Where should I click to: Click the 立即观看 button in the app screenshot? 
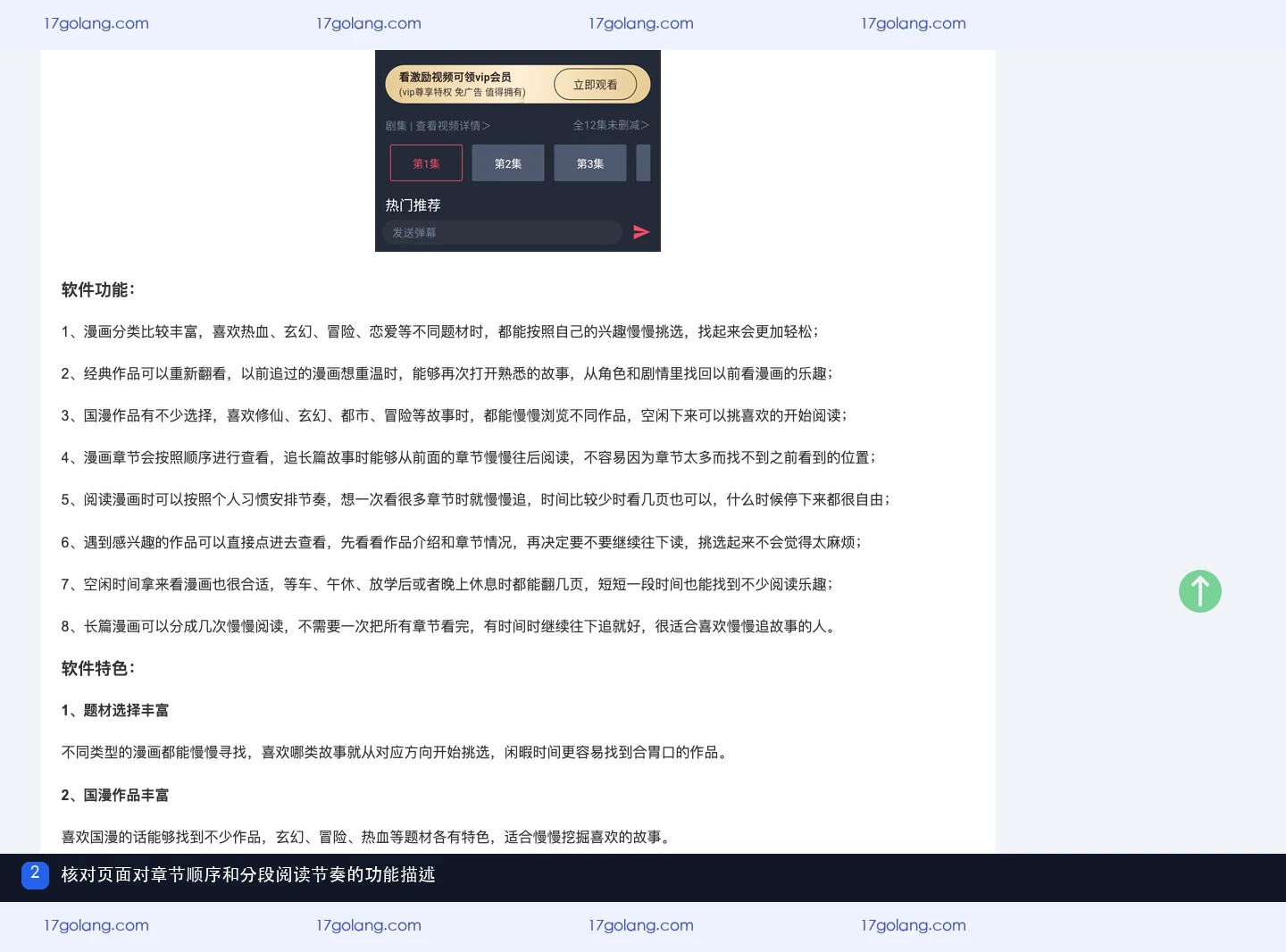[596, 85]
